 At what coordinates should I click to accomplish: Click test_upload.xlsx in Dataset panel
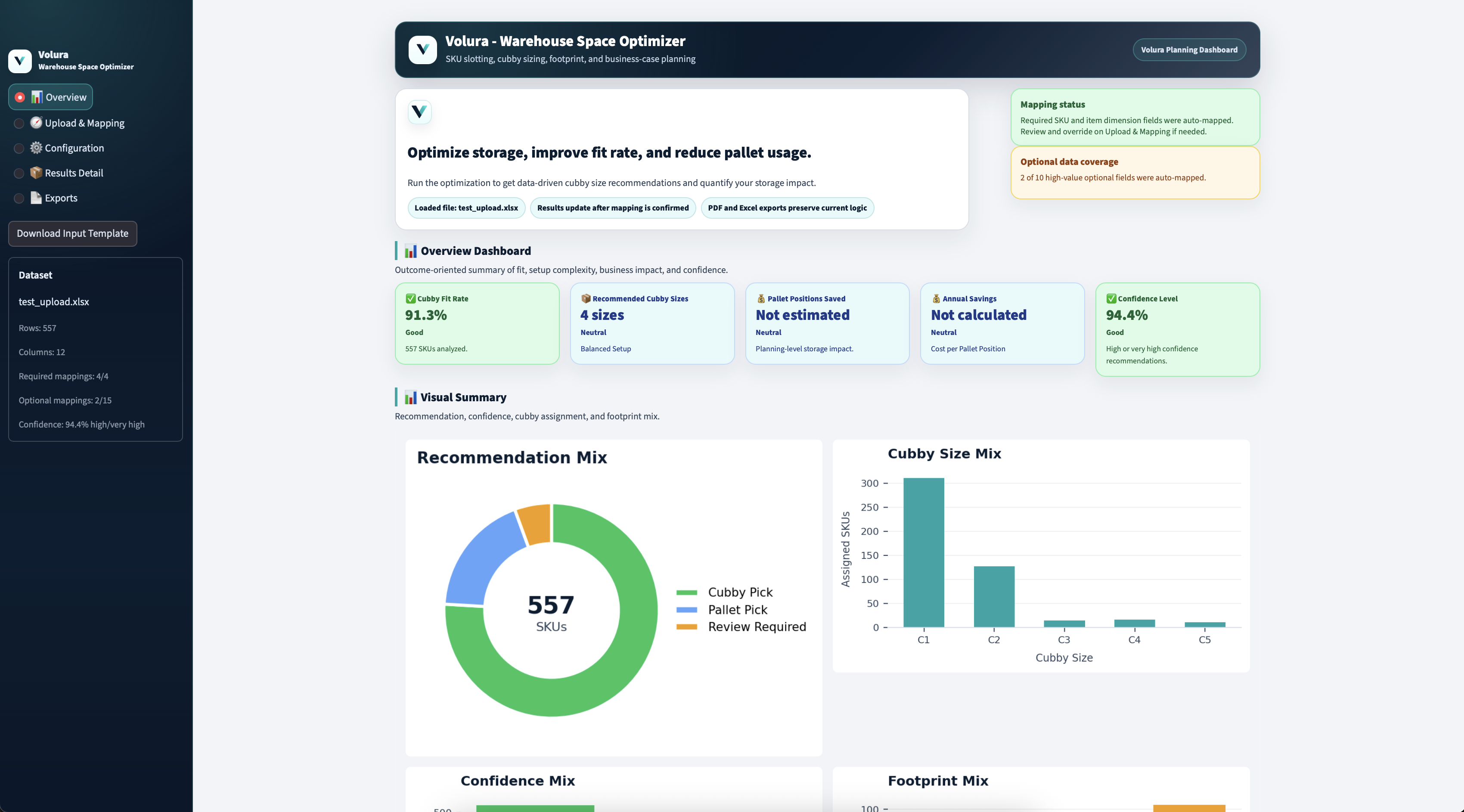point(54,302)
